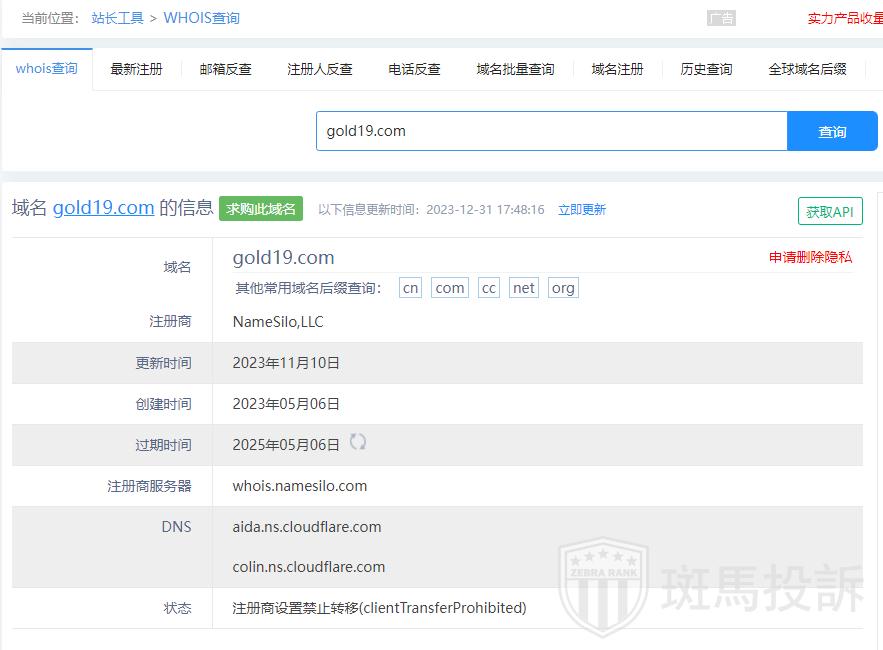Open the whois查询 tab
The image size is (883, 650).
click(47, 69)
